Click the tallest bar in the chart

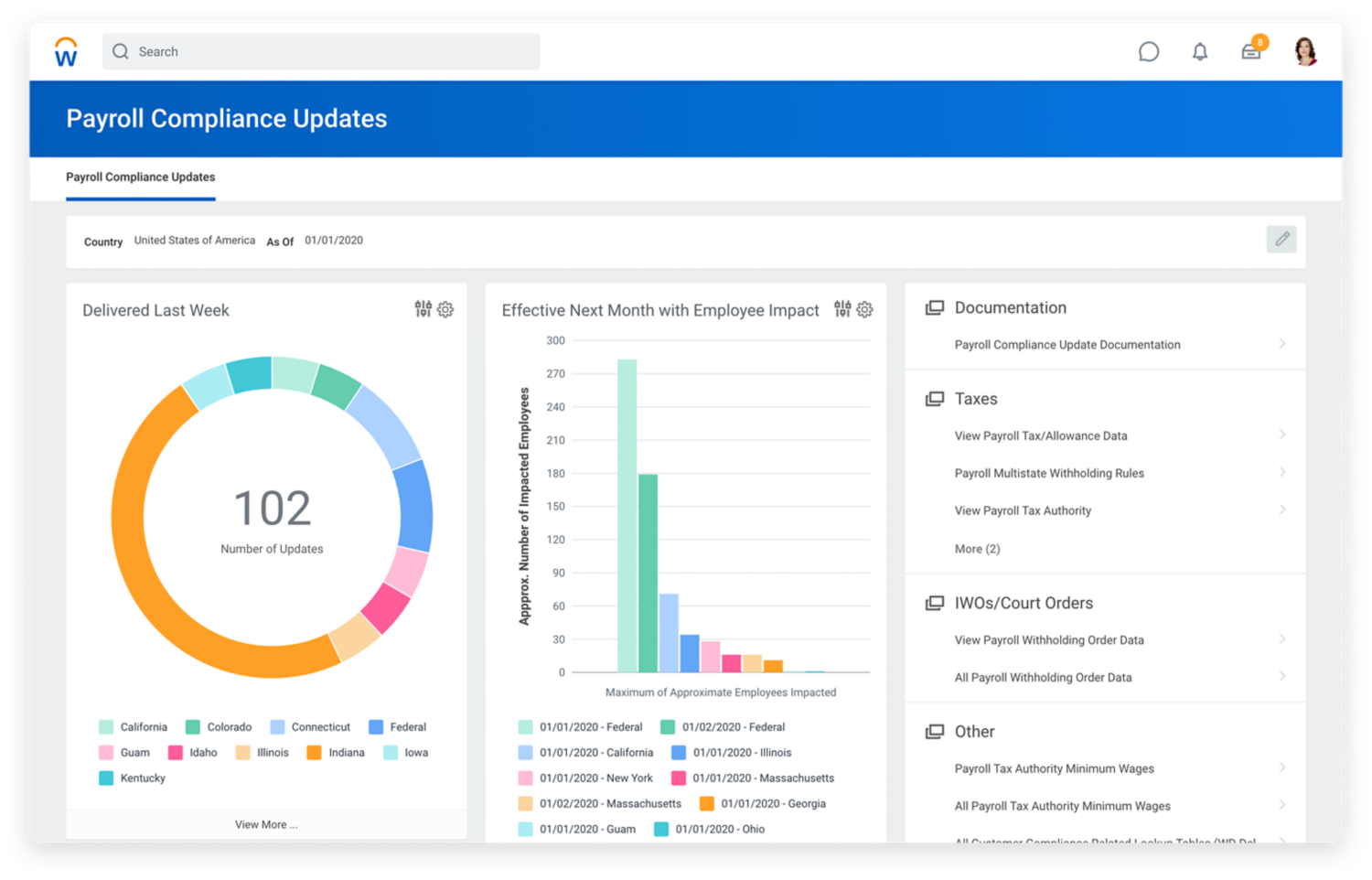point(627,515)
